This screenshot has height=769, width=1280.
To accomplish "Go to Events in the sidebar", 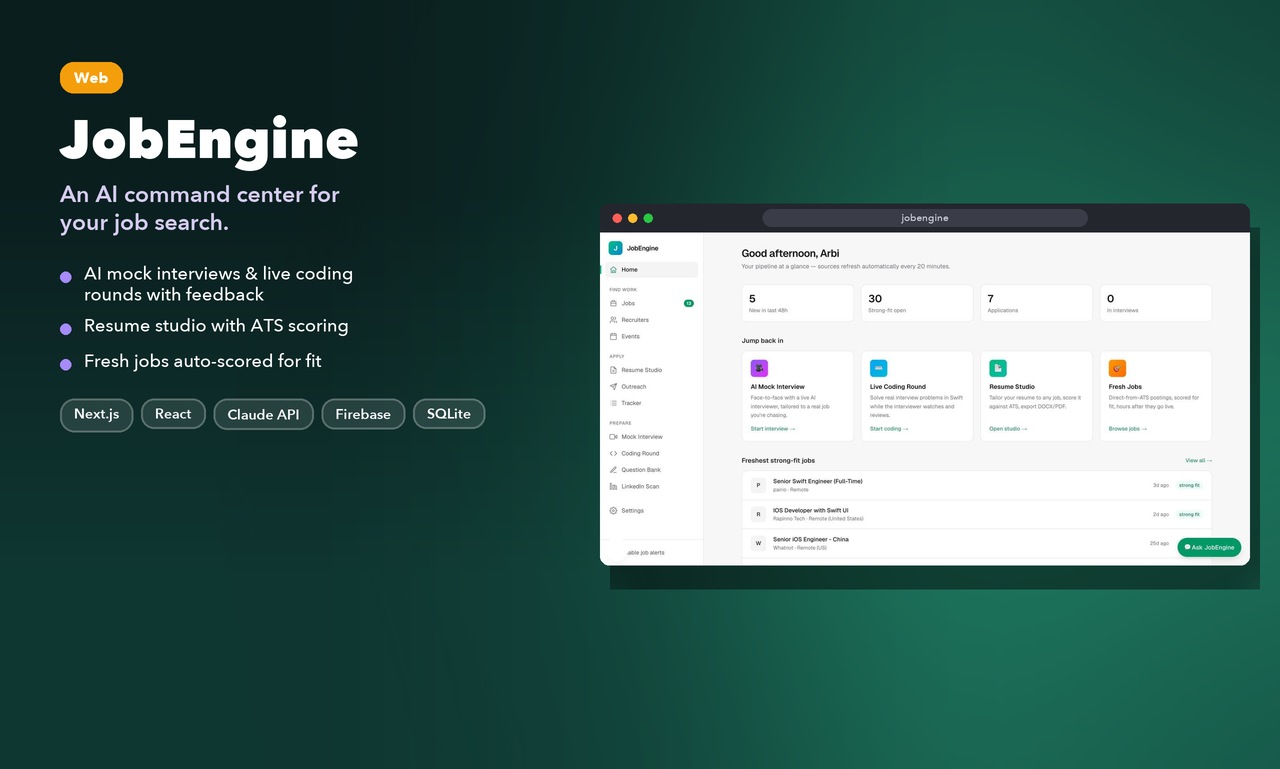I will [x=653, y=337].
